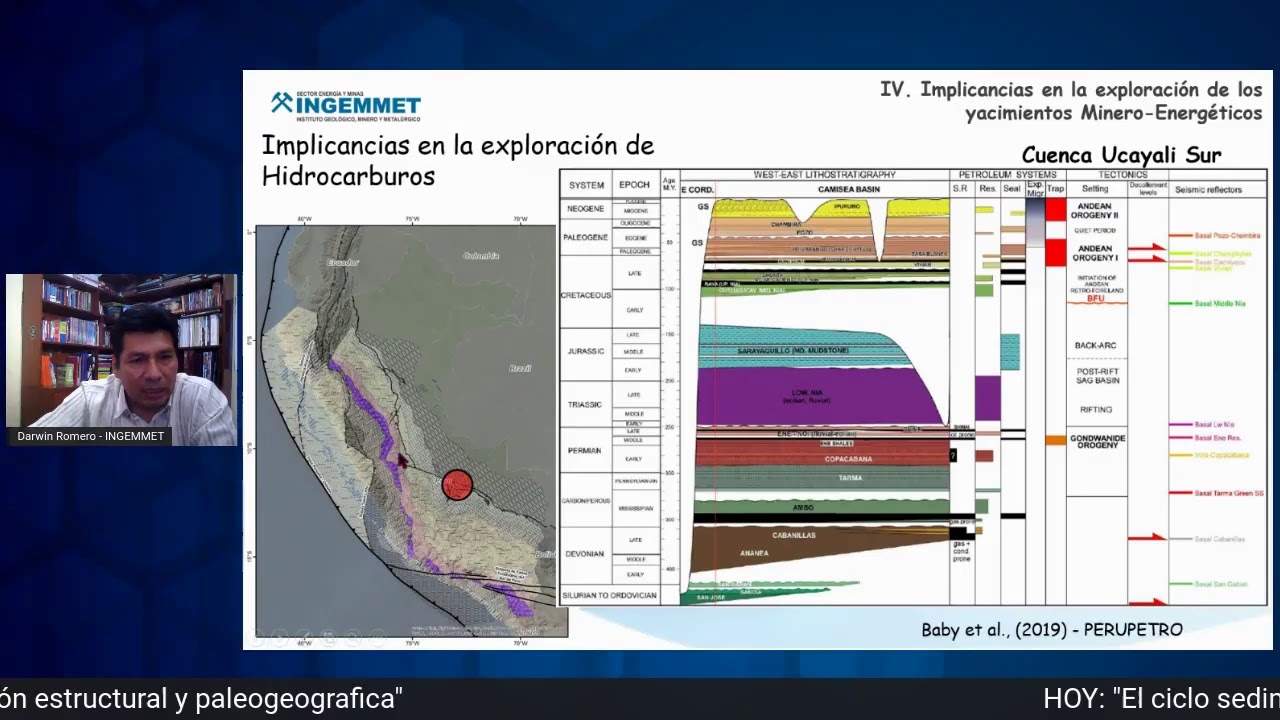1280x720 pixels.
Task: Click the 'JURASSIC' system row
Action: pyautogui.click(x=586, y=352)
